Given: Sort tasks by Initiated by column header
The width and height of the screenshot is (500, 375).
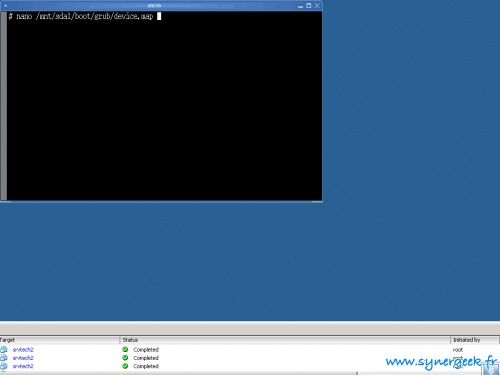Looking at the screenshot, I should tap(475, 340).
